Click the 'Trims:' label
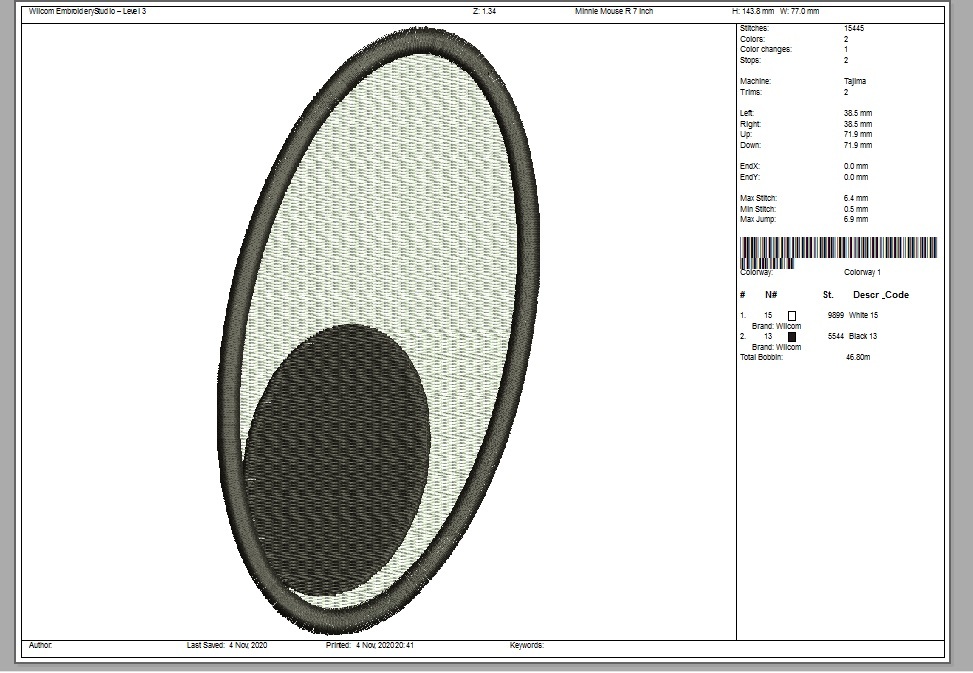The height and width of the screenshot is (673, 973). click(751, 92)
